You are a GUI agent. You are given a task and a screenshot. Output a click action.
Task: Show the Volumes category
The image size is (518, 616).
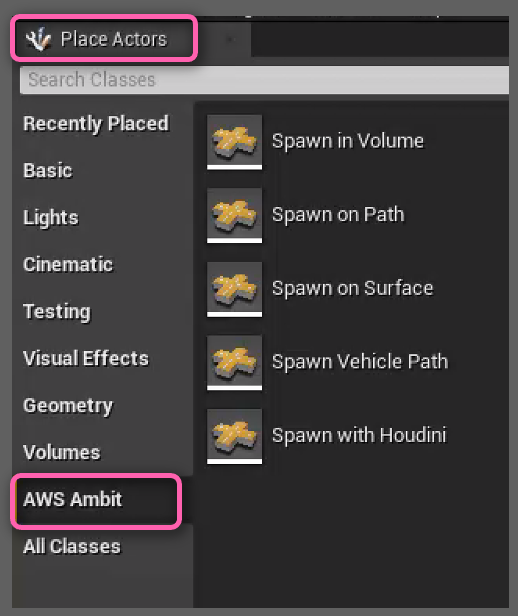(x=62, y=452)
